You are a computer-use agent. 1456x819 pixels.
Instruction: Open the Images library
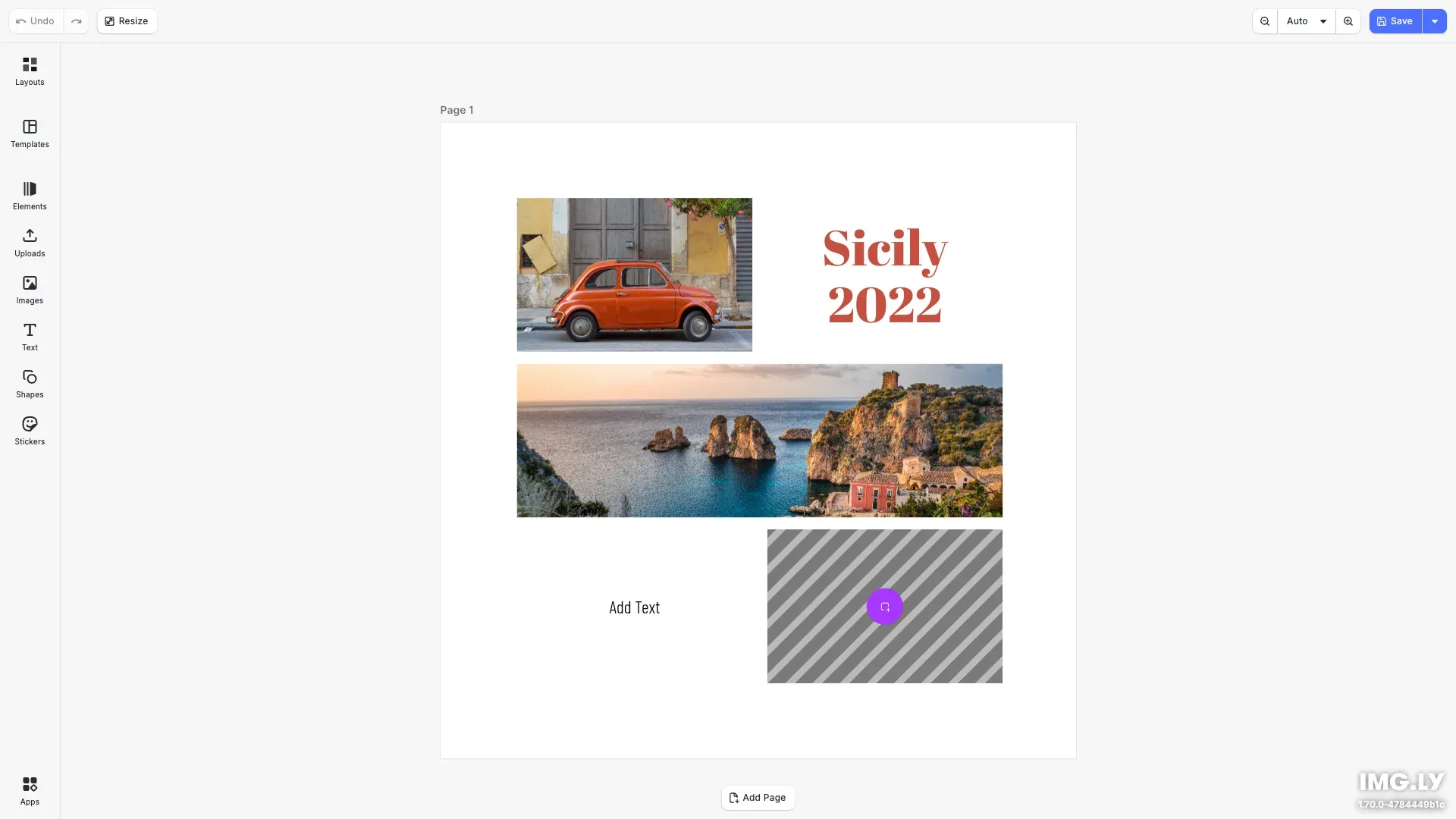coord(30,289)
